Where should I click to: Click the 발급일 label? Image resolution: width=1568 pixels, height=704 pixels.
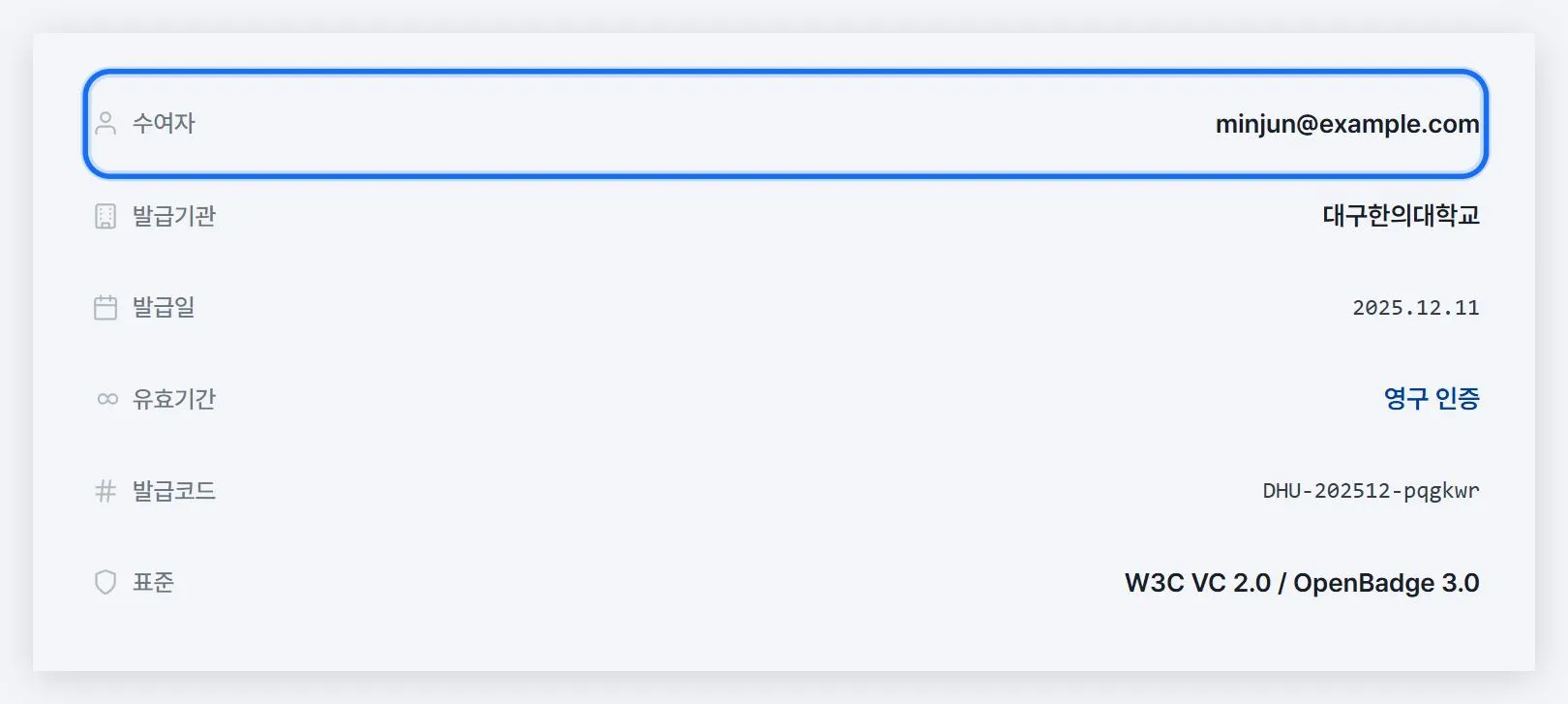click(x=164, y=308)
